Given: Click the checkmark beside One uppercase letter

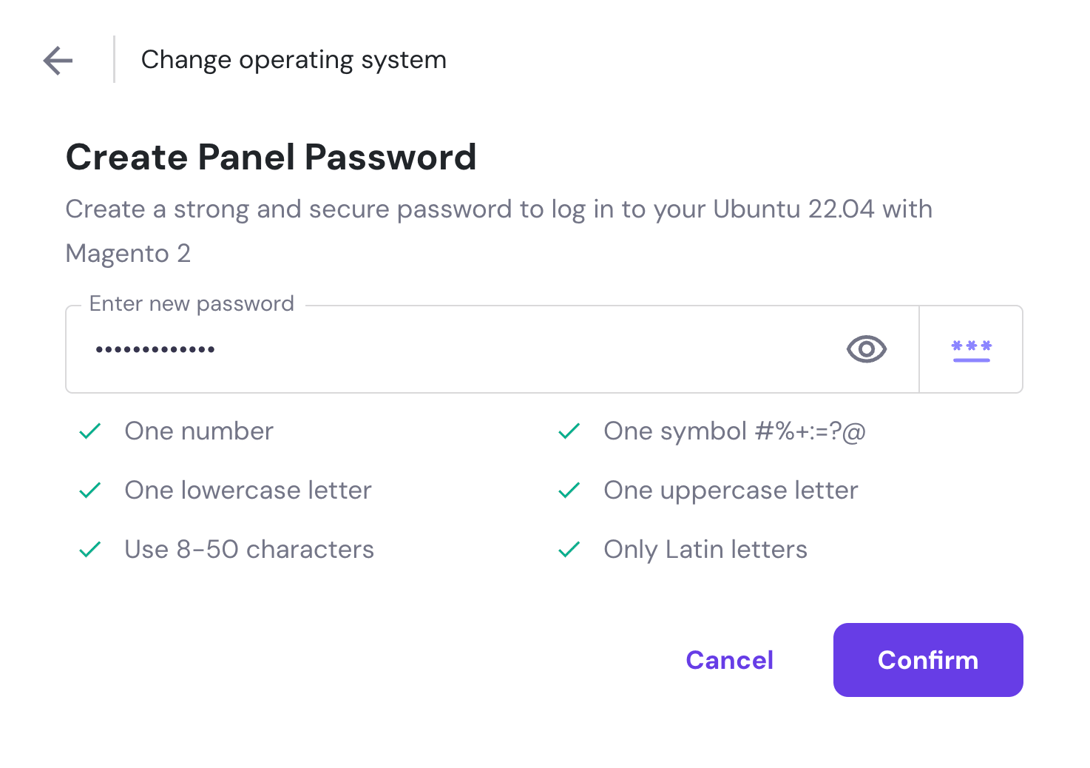Looking at the screenshot, I should (x=568, y=490).
